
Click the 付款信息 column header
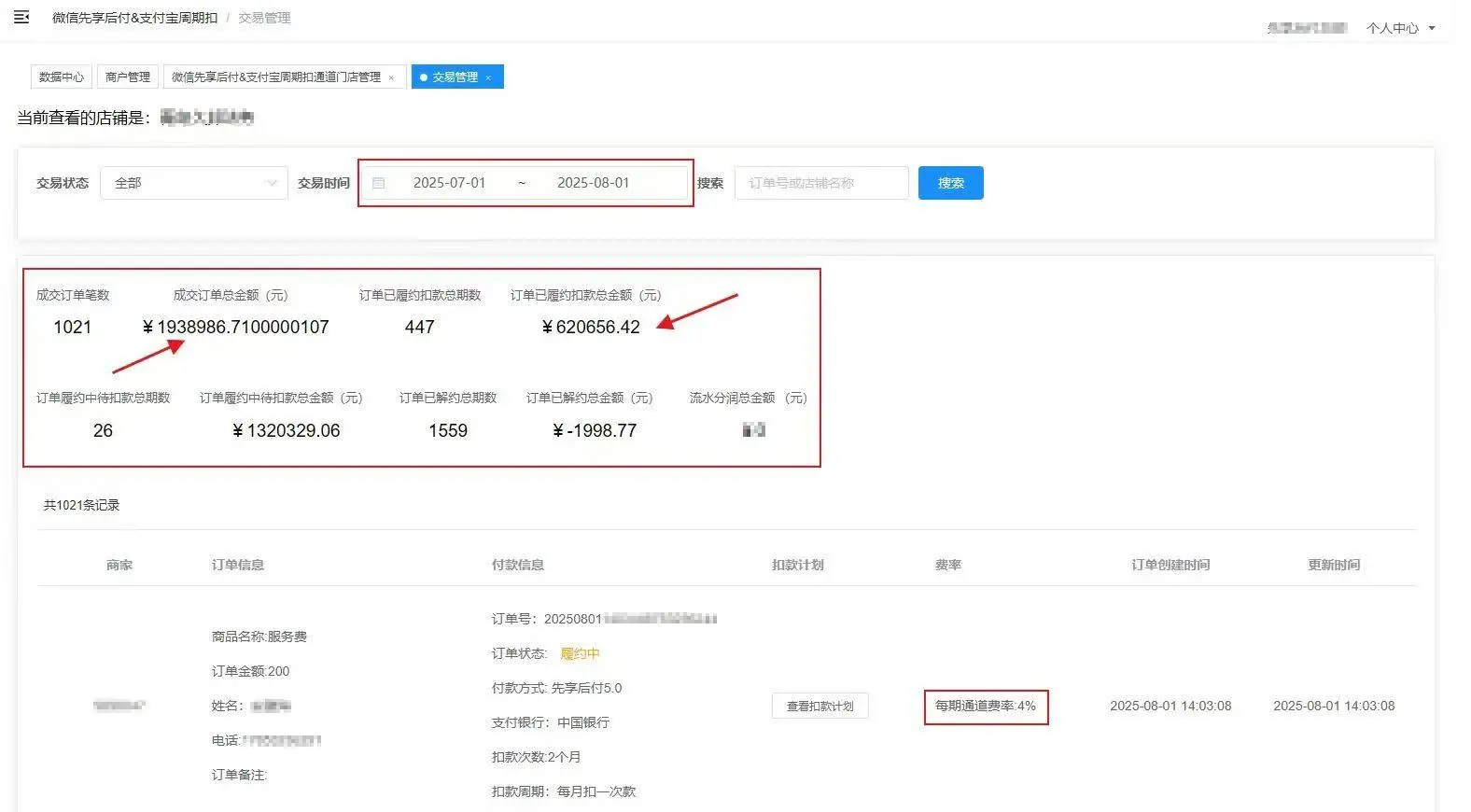[x=518, y=565]
